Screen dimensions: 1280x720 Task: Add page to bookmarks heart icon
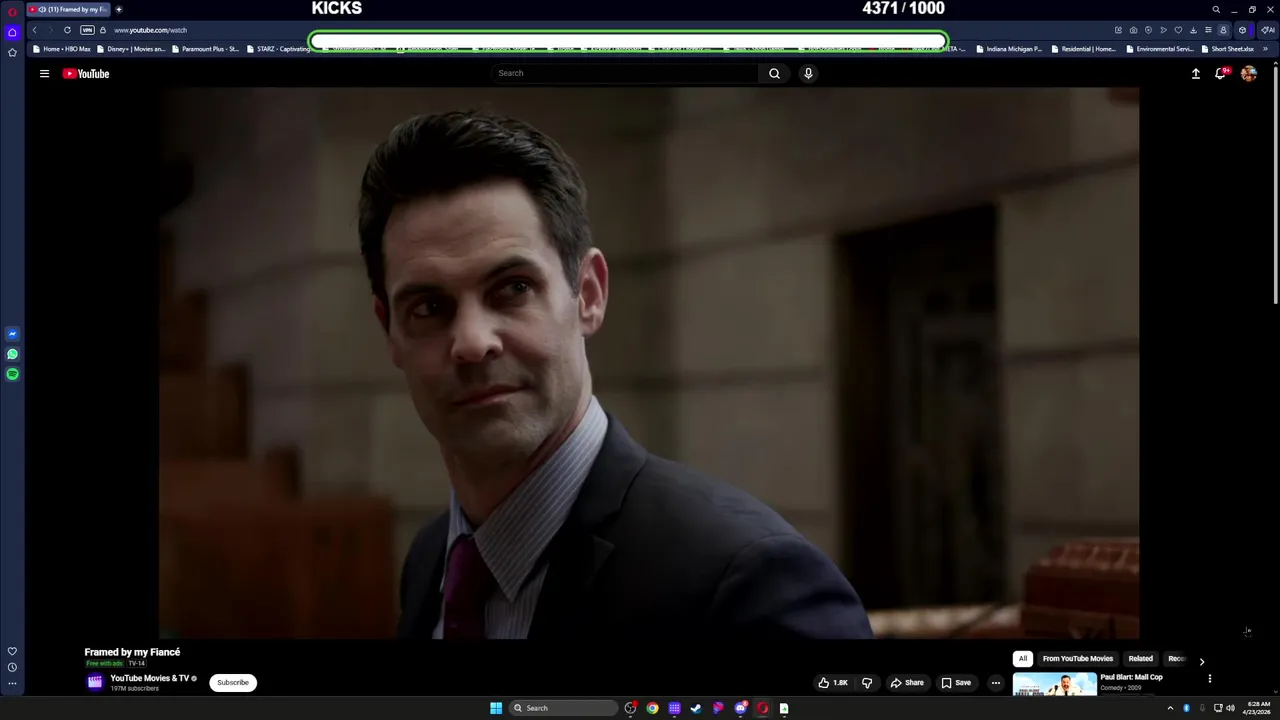(x=1178, y=30)
